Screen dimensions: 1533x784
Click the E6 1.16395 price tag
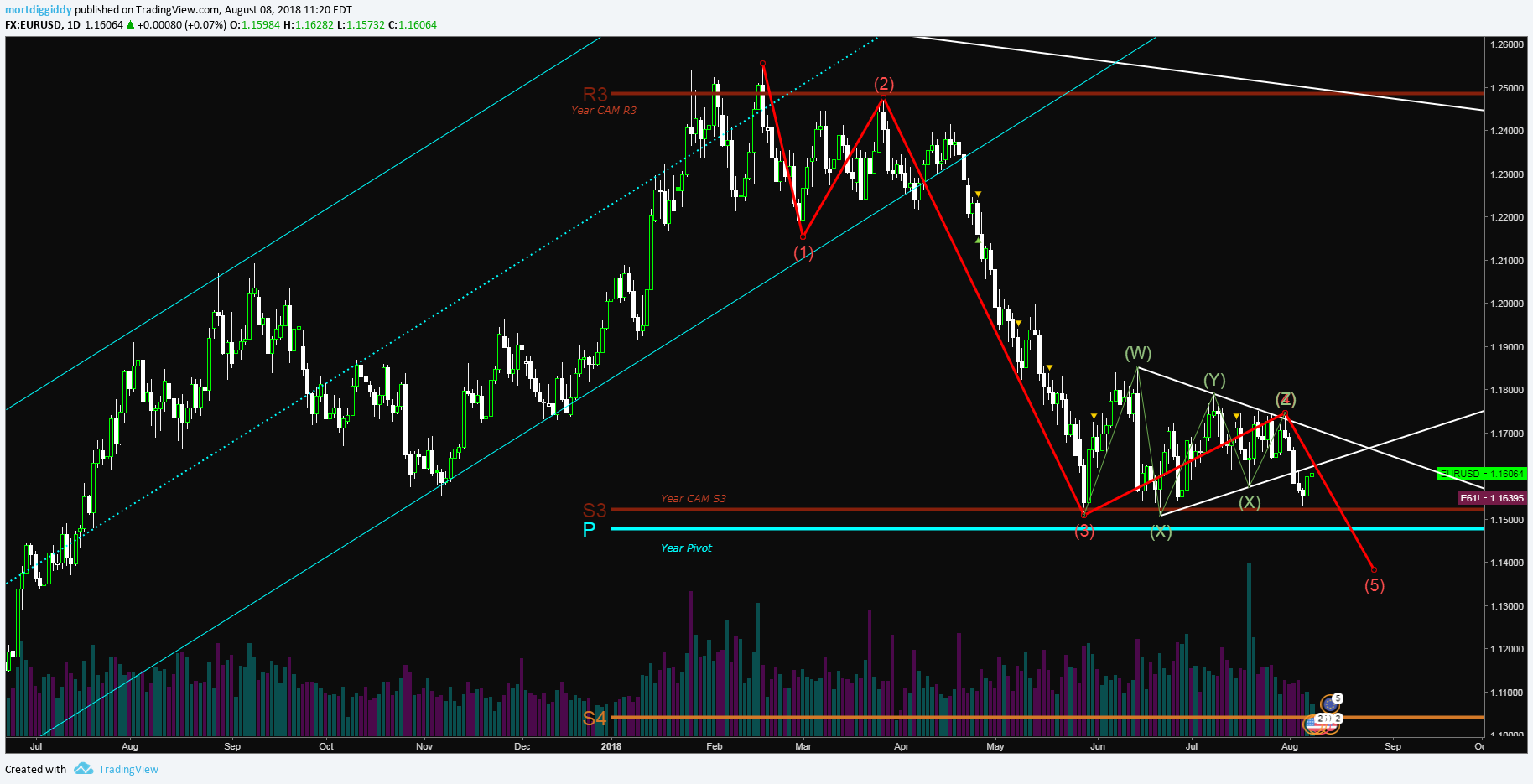coord(1492,498)
